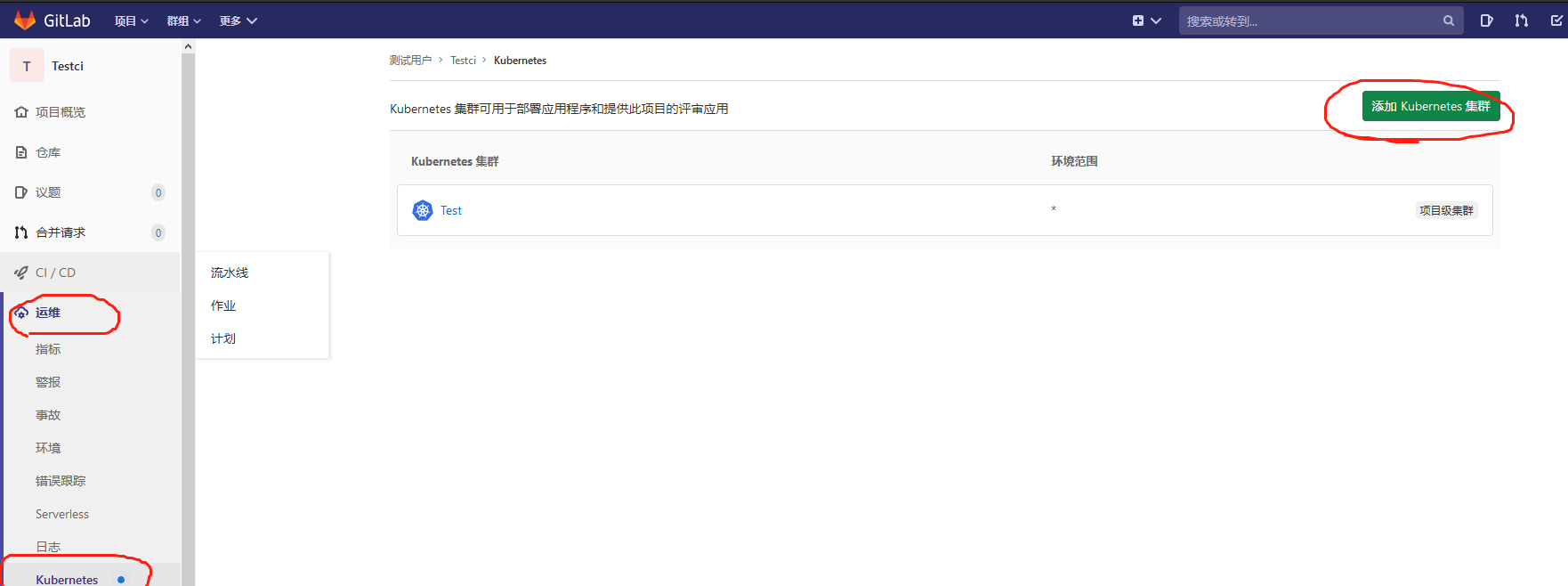
Task: Open Kubernetes submenu item in sidebar
Action: pos(67,579)
